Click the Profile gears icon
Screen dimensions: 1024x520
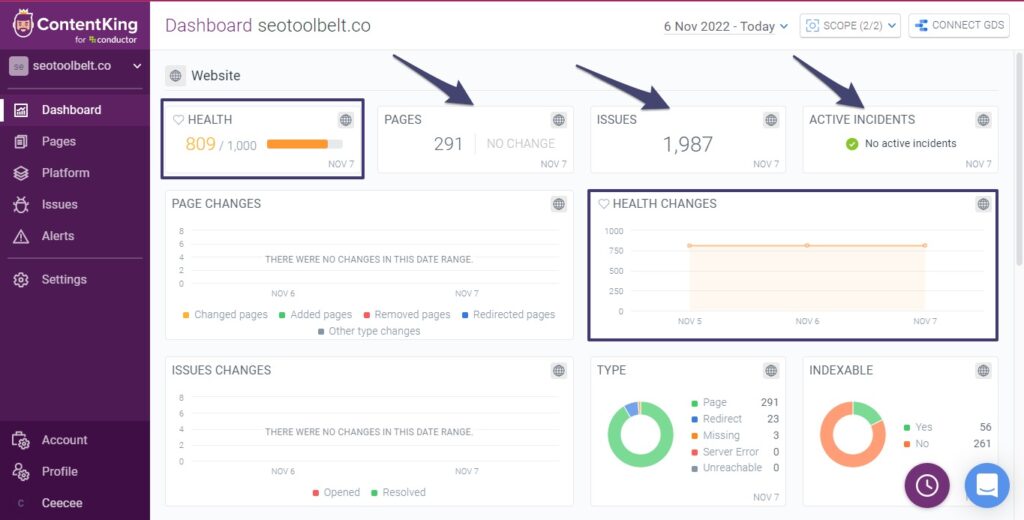(21, 472)
